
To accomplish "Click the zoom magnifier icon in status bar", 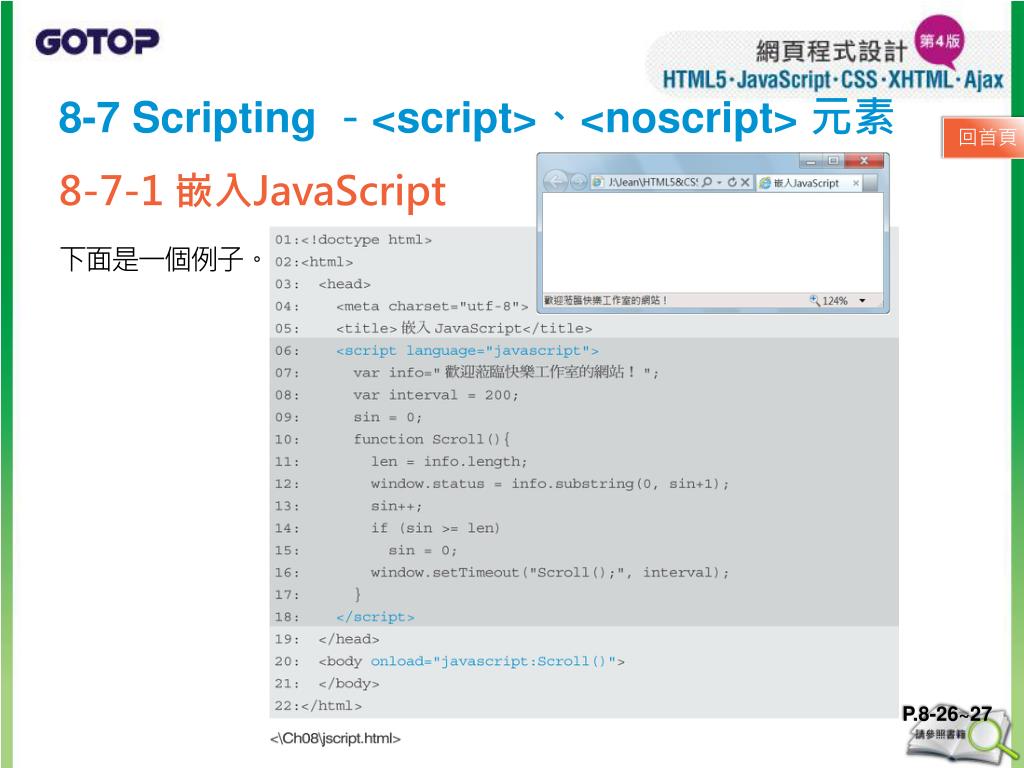I will [814, 300].
